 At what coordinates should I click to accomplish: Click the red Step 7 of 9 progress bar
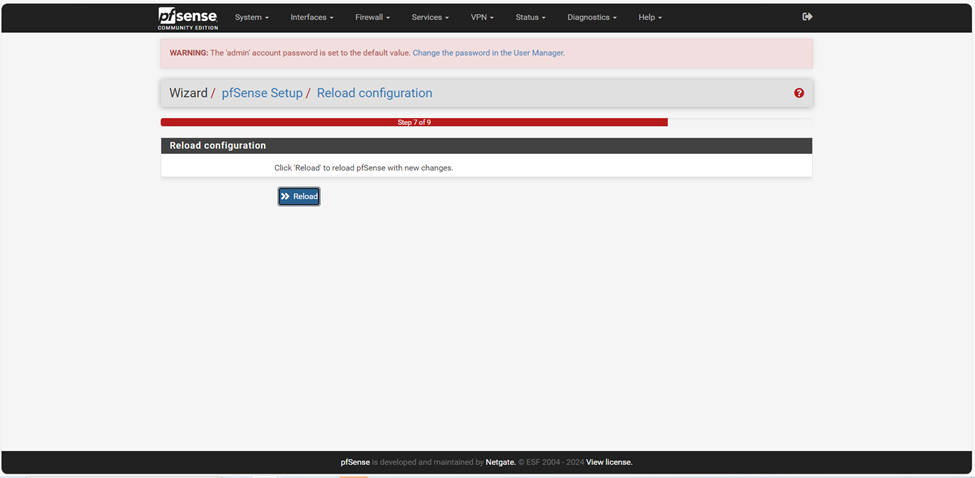tap(414, 122)
